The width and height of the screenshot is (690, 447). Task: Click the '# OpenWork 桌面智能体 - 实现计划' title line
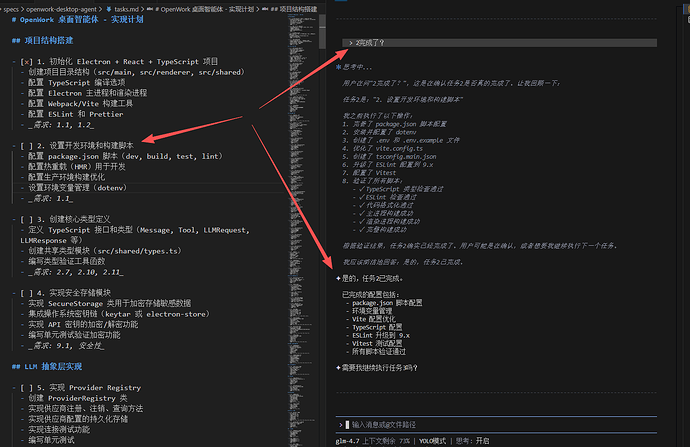point(77,19)
